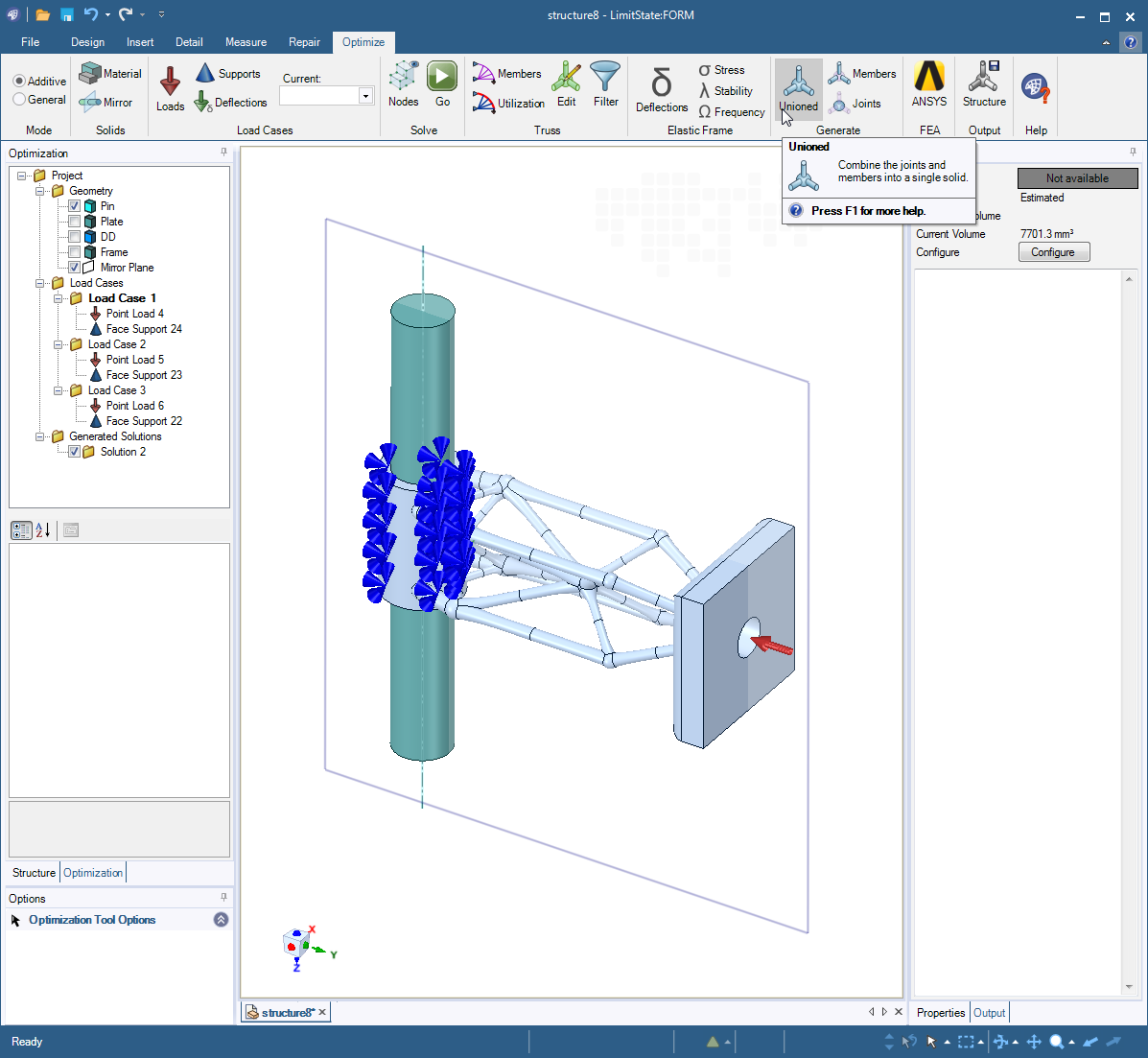The image size is (1148, 1058).
Task: Toggle the Plate geometry checkbox
Action: (74, 222)
